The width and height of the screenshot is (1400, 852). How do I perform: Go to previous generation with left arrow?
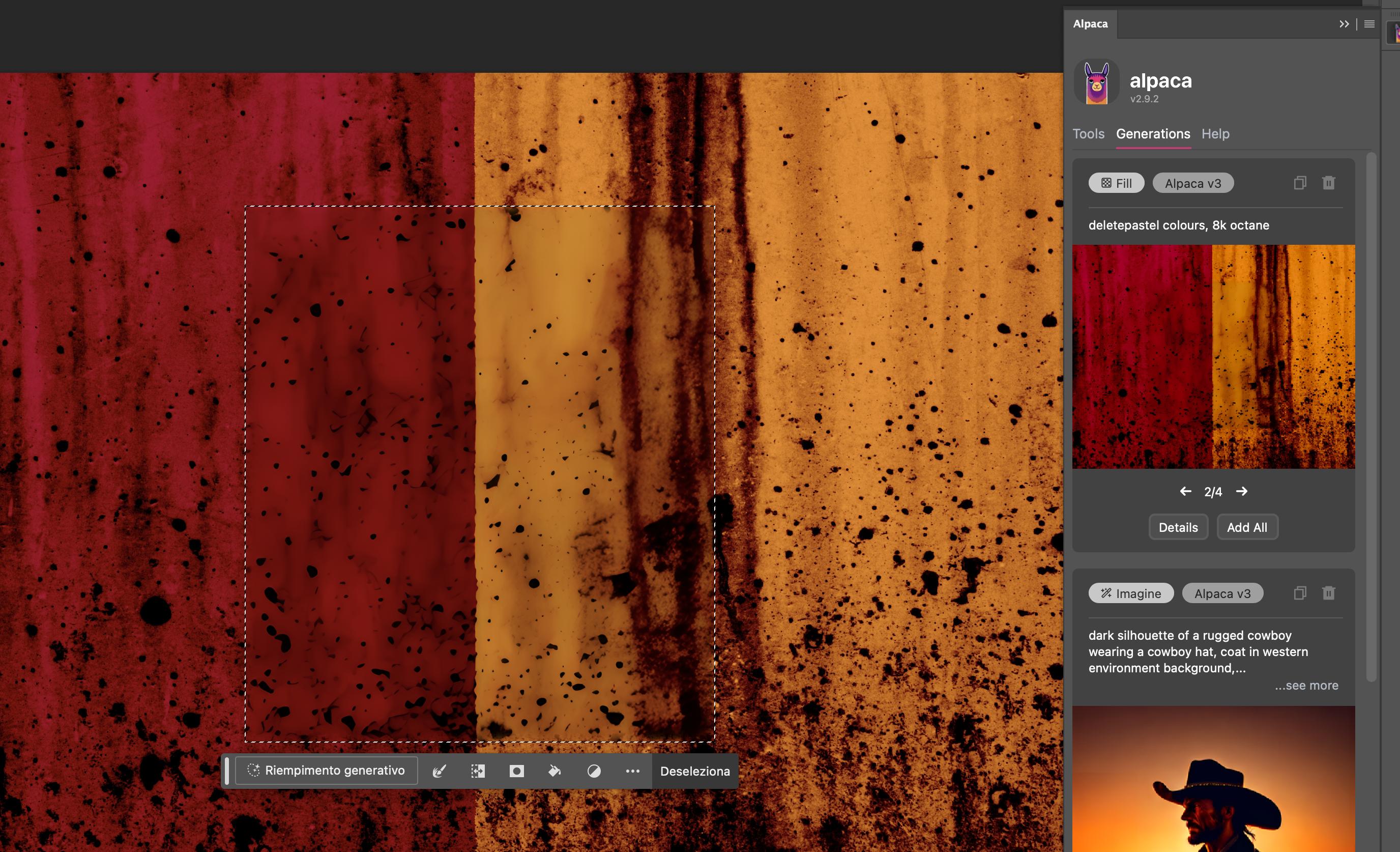pos(1185,492)
